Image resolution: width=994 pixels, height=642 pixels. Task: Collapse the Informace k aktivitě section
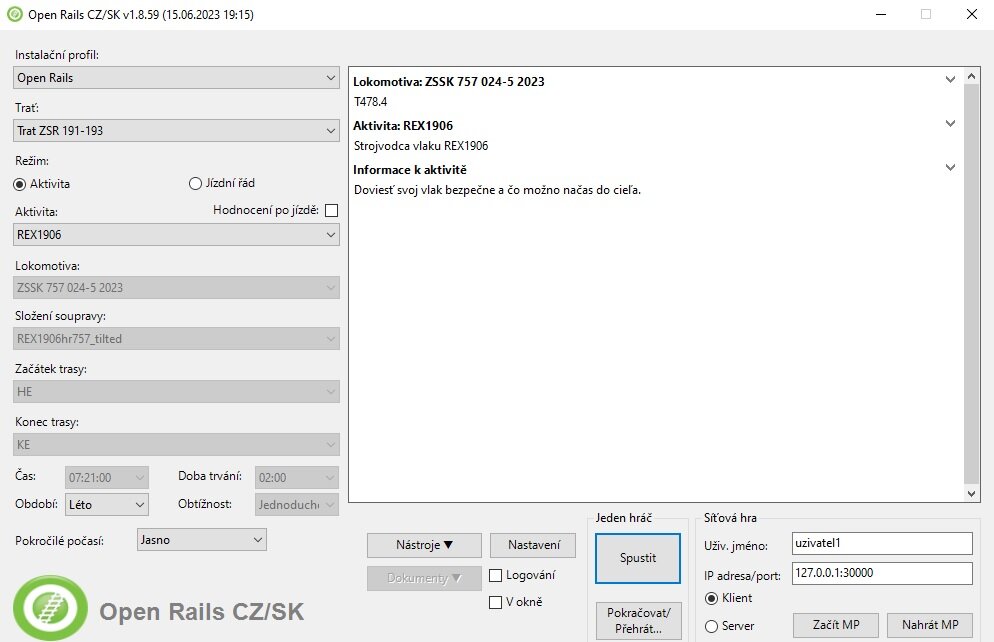coord(950,168)
